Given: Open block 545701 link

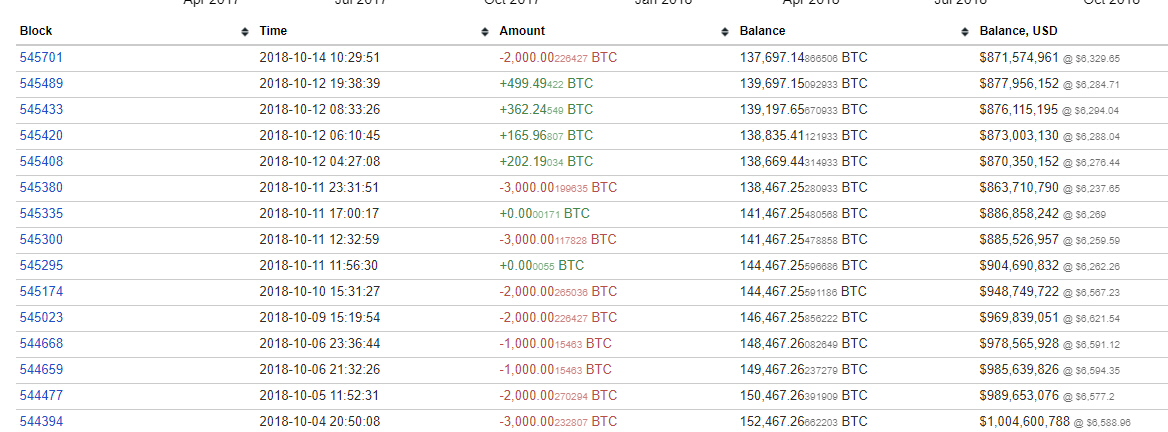Looking at the screenshot, I should tap(41, 58).
